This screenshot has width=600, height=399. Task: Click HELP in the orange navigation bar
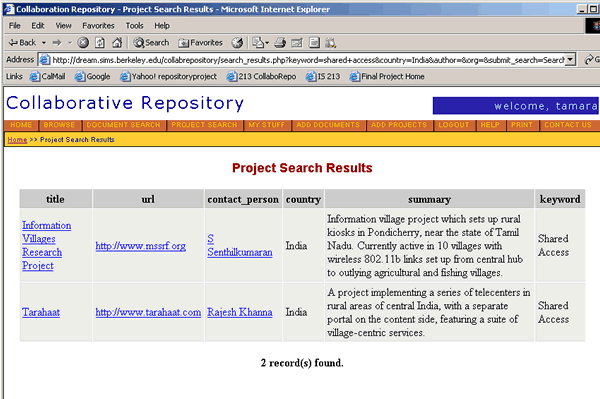click(490, 125)
